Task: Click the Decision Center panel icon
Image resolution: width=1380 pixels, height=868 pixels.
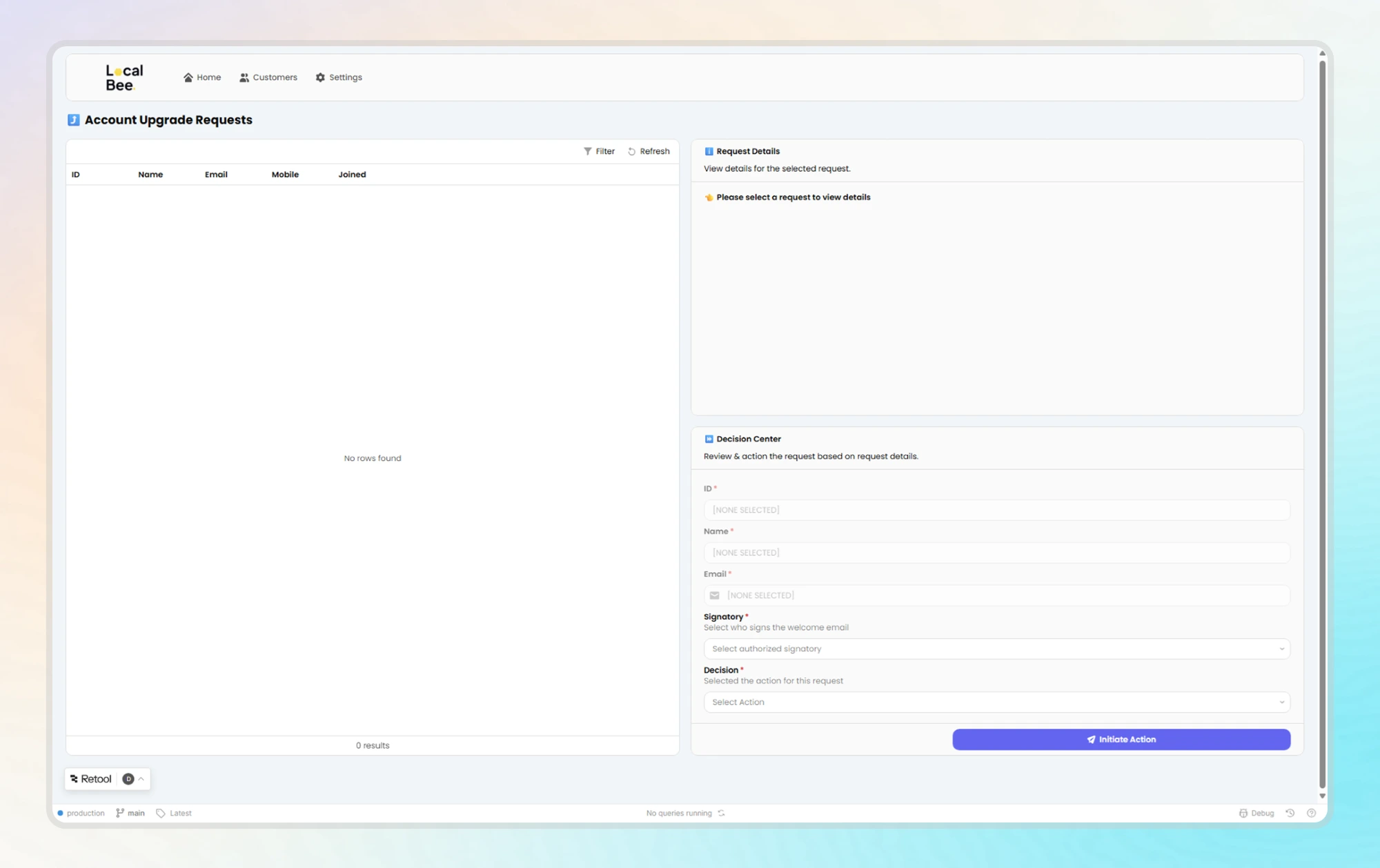Action: (709, 439)
